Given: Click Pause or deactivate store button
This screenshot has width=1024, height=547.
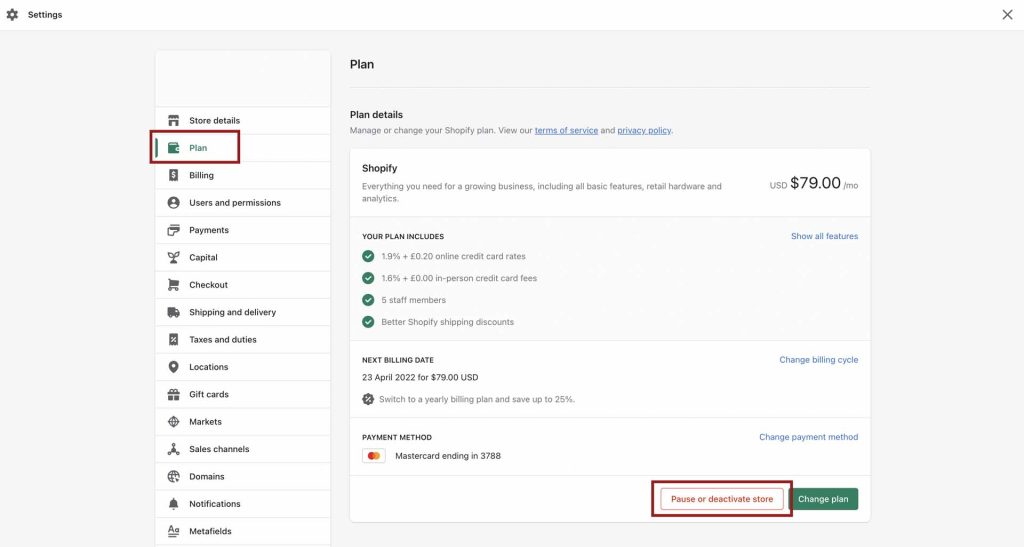Looking at the screenshot, I should point(722,499).
